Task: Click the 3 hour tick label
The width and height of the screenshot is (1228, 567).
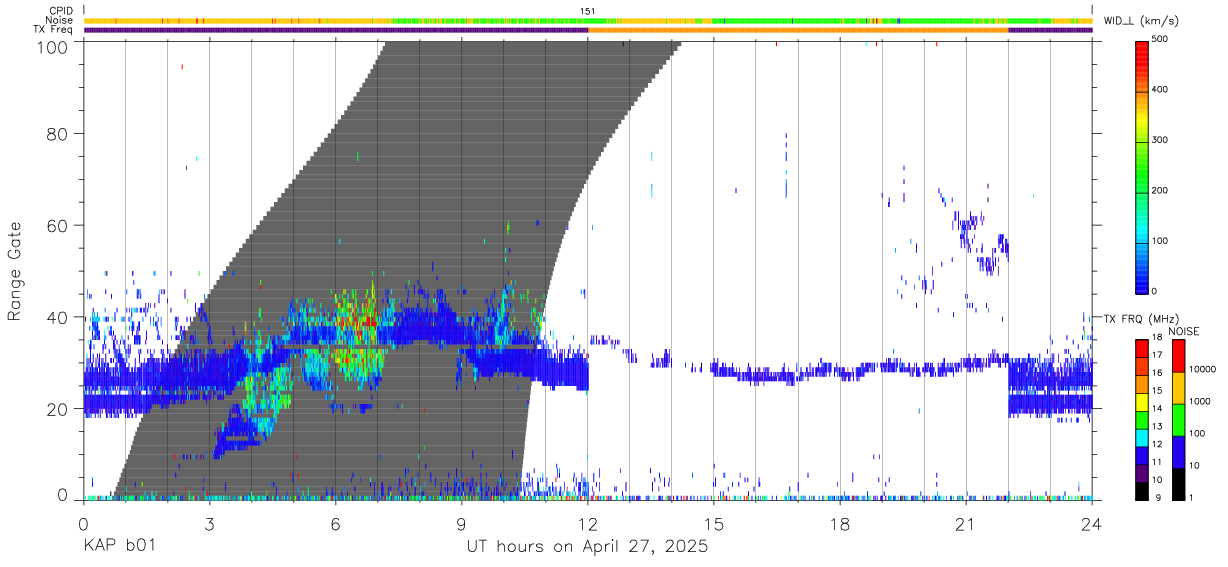Action: [209, 525]
